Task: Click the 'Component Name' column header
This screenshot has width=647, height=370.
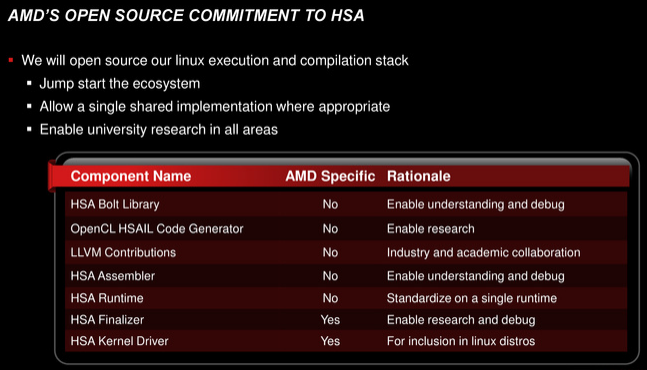Action: click(131, 177)
